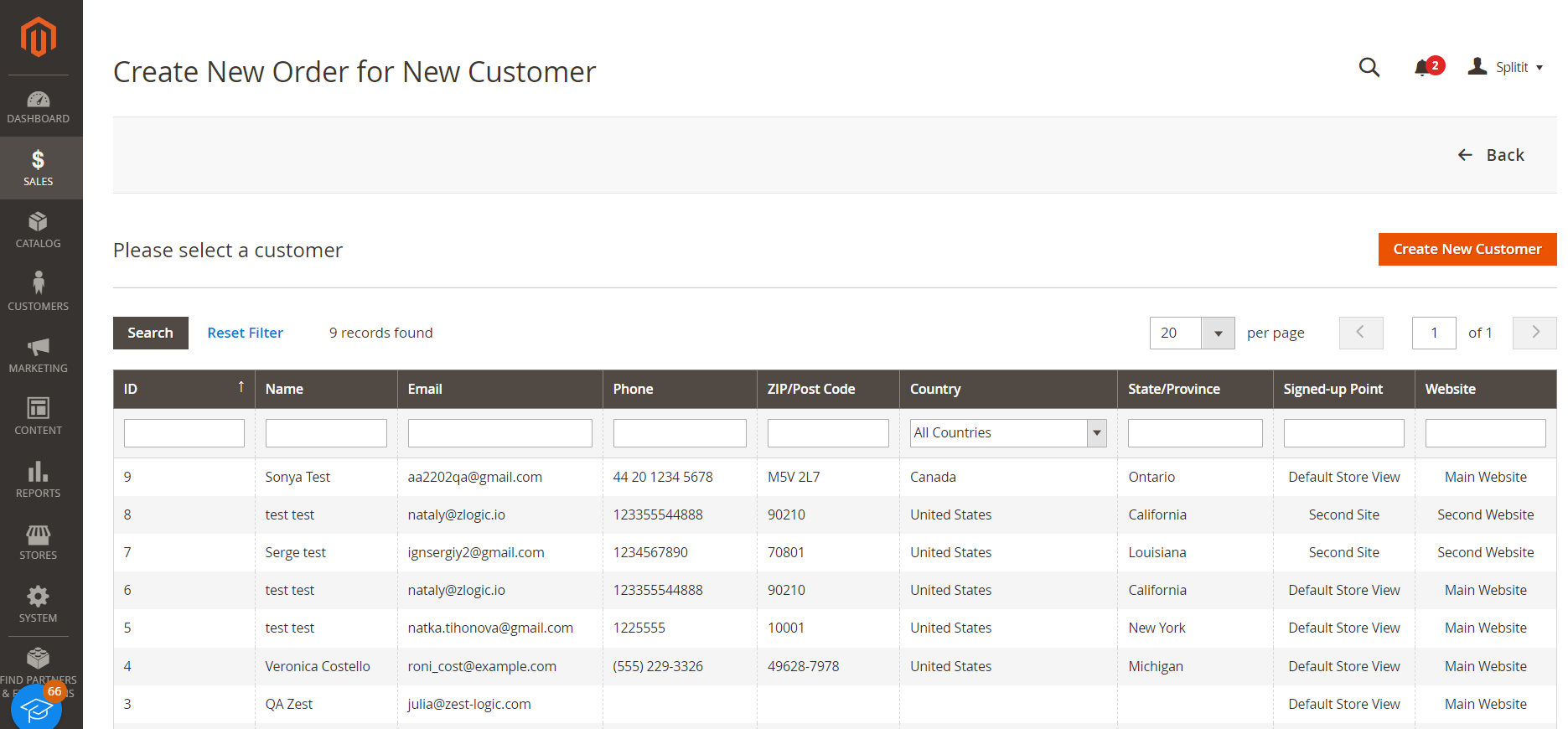This screenshot has height=729, width=1568.
Task: Open the Dashboard sidebar menu
Action: tap(39, 106)
